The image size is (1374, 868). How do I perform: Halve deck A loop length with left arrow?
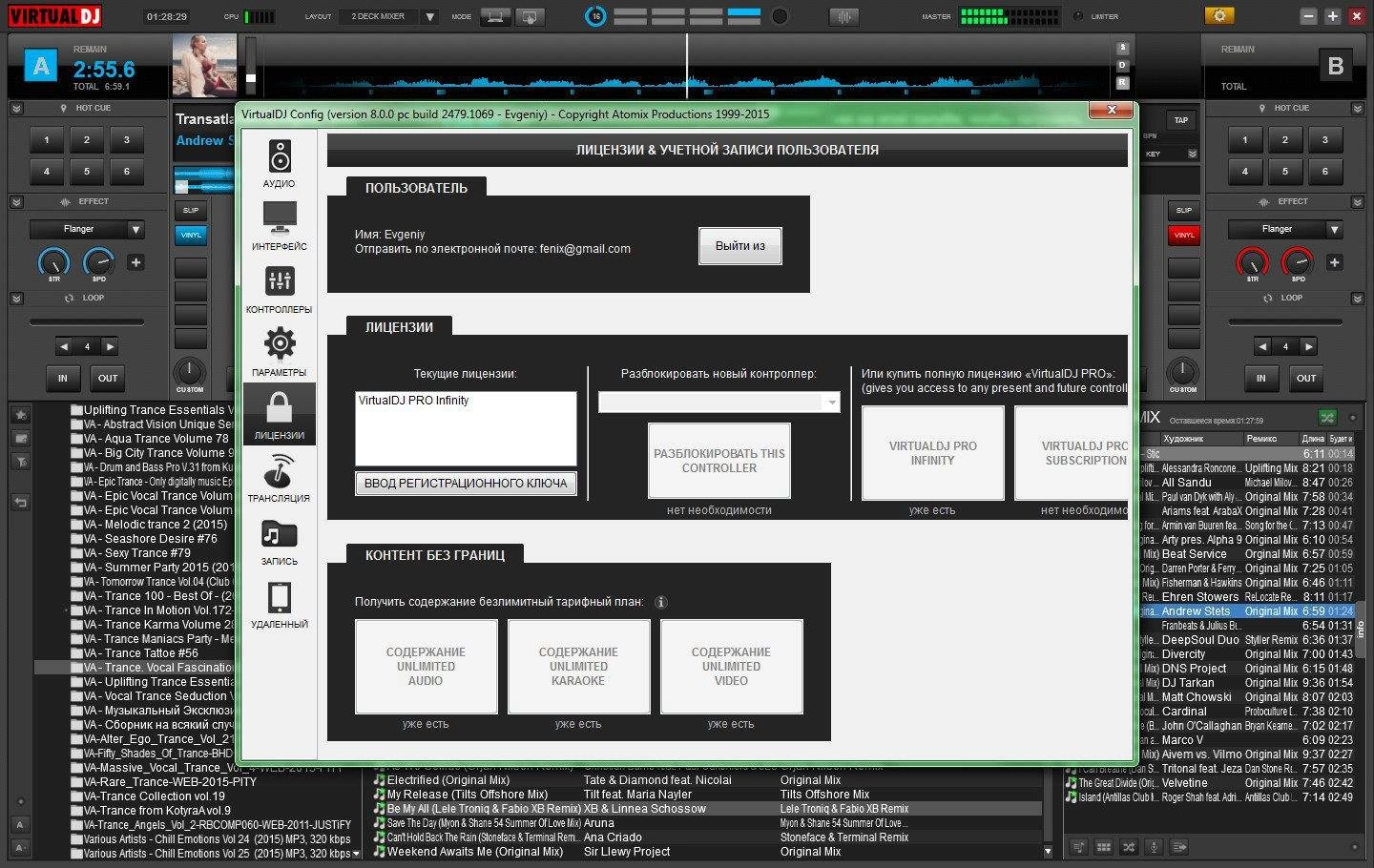tap(64, 347)
